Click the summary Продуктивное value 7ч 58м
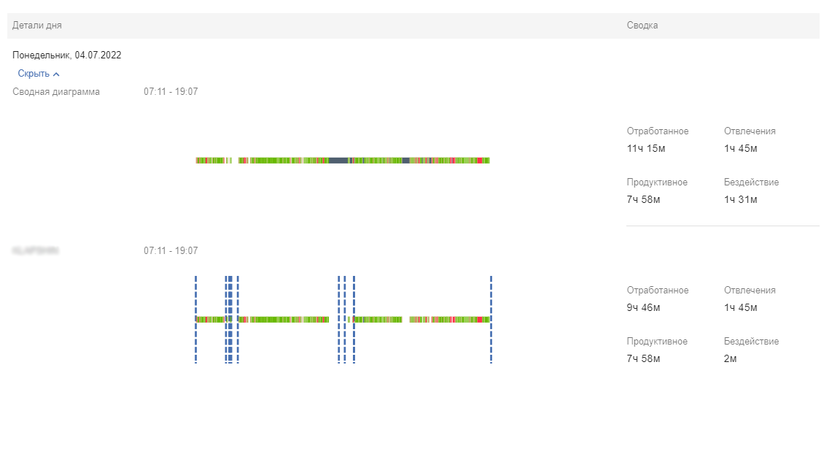The height and width of the screenshot is (473, 840). pyautogui.click(x=643, y=200)
